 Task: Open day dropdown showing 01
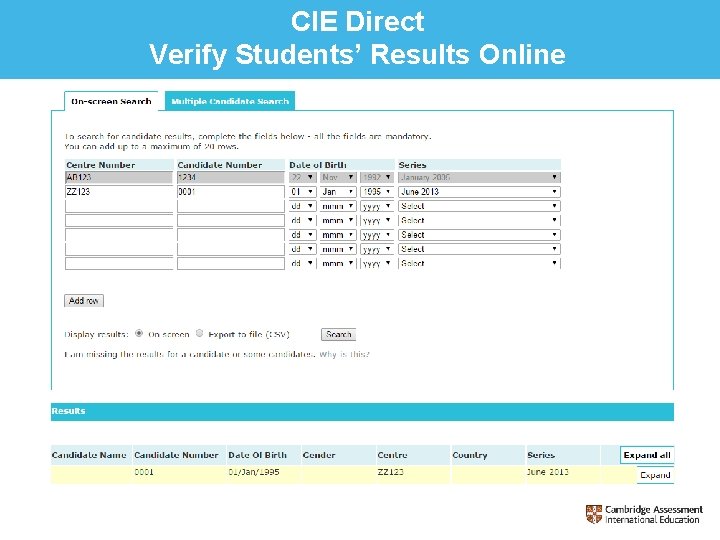click(x=303, y=191)
